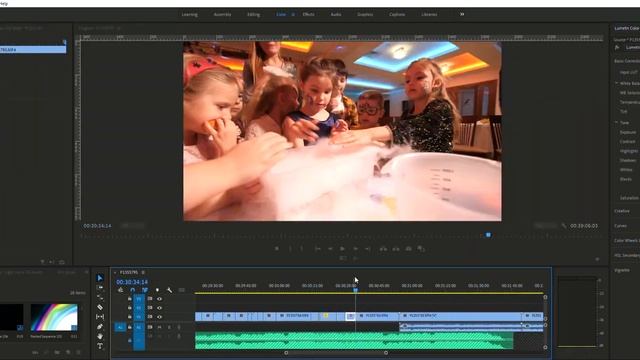Expand the Creative section
Image resolution: width=640 pixels, height=360 pixels.
622,211
